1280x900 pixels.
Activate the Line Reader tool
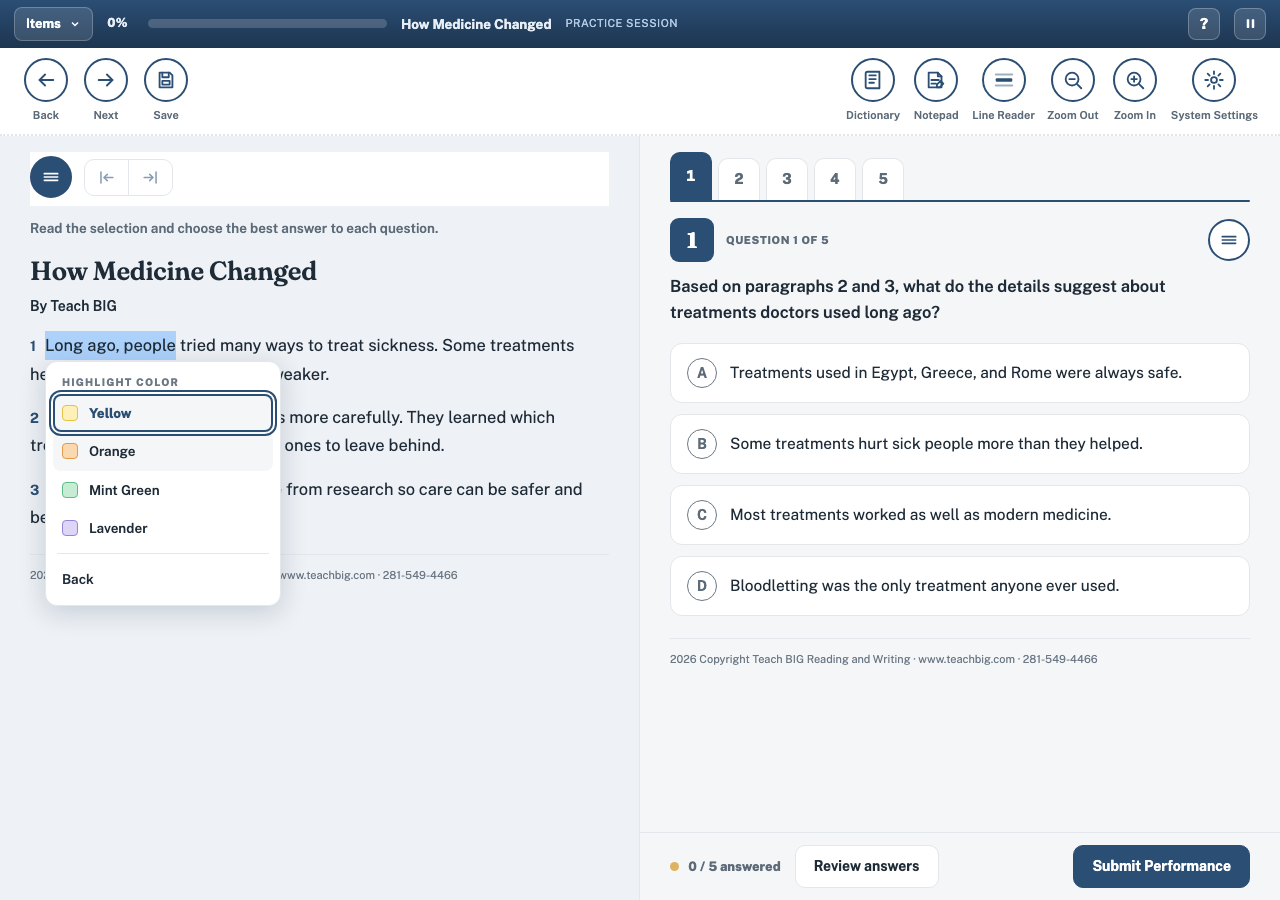1004,80
